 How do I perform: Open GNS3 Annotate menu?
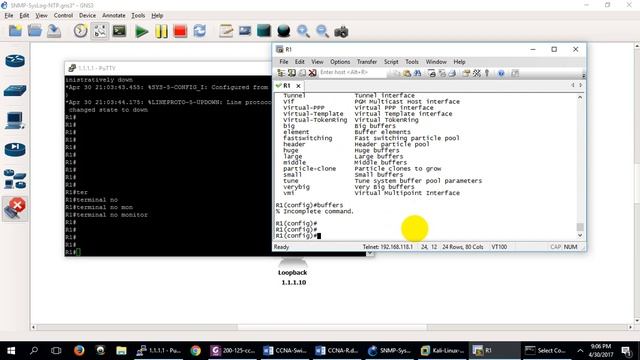pos(113,16)
